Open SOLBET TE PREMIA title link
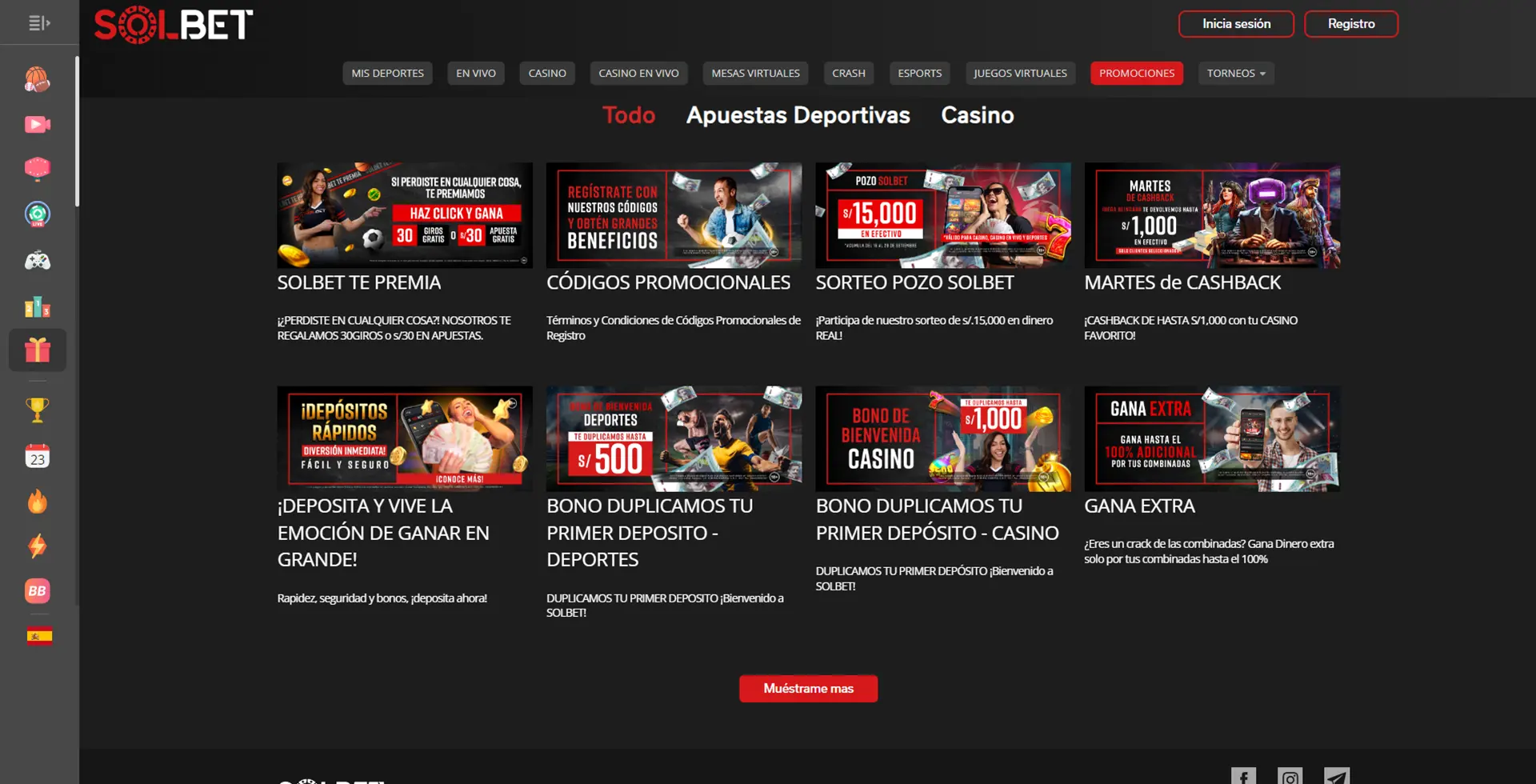The height and width of the screenshot is (784, 1536). click(x=359, y=282)
